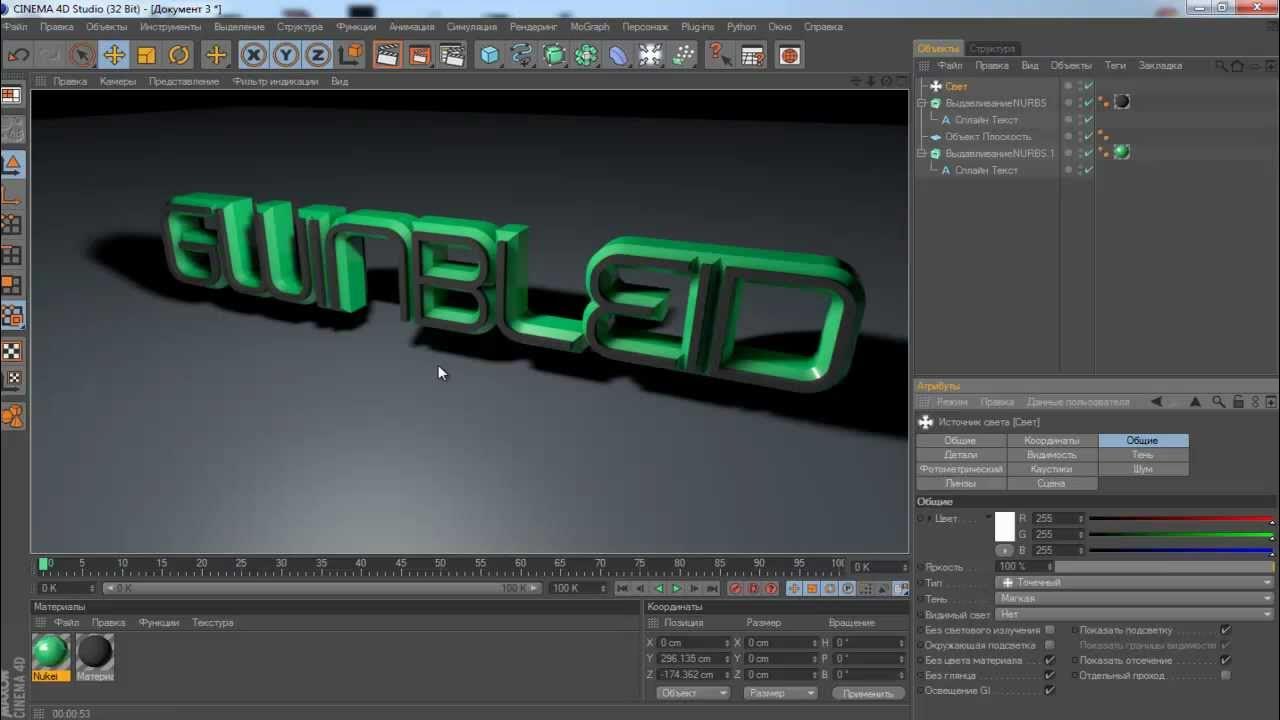The width and height of the screenshot is (1280, 720).
Task: Open the scene environment objects icon
Action: pyautogui.click(x=651, y=56)
